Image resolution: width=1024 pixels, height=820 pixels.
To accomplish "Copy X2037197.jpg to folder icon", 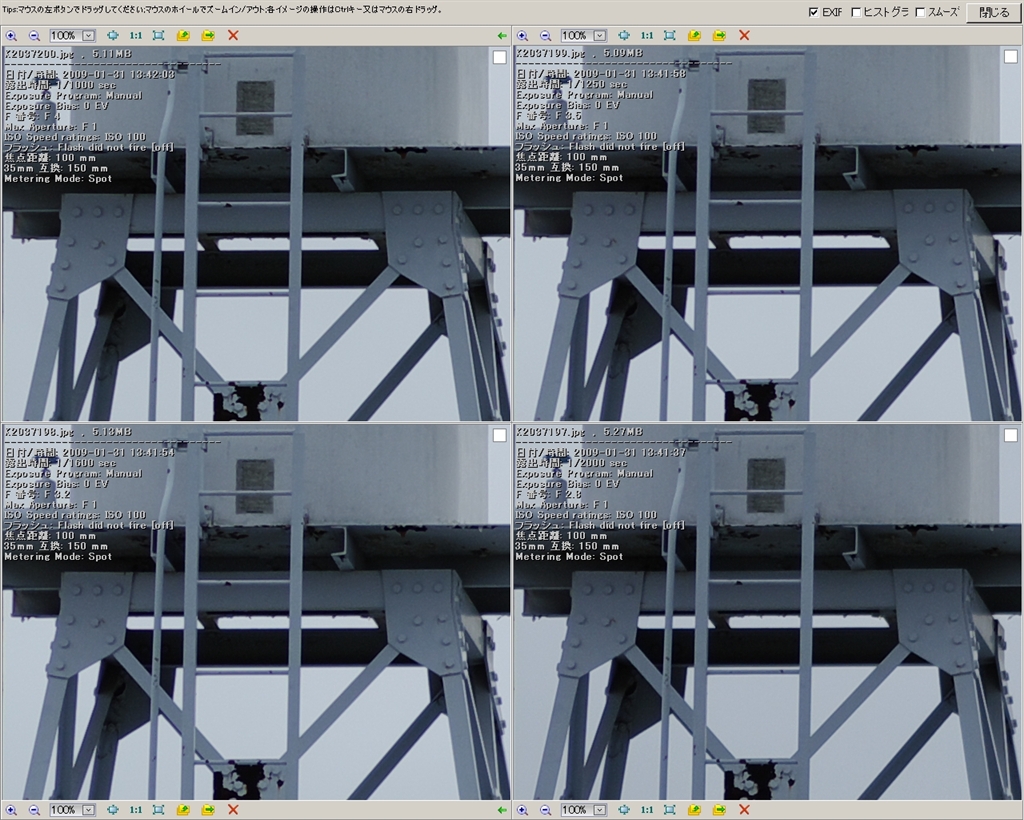I will 694,810.
